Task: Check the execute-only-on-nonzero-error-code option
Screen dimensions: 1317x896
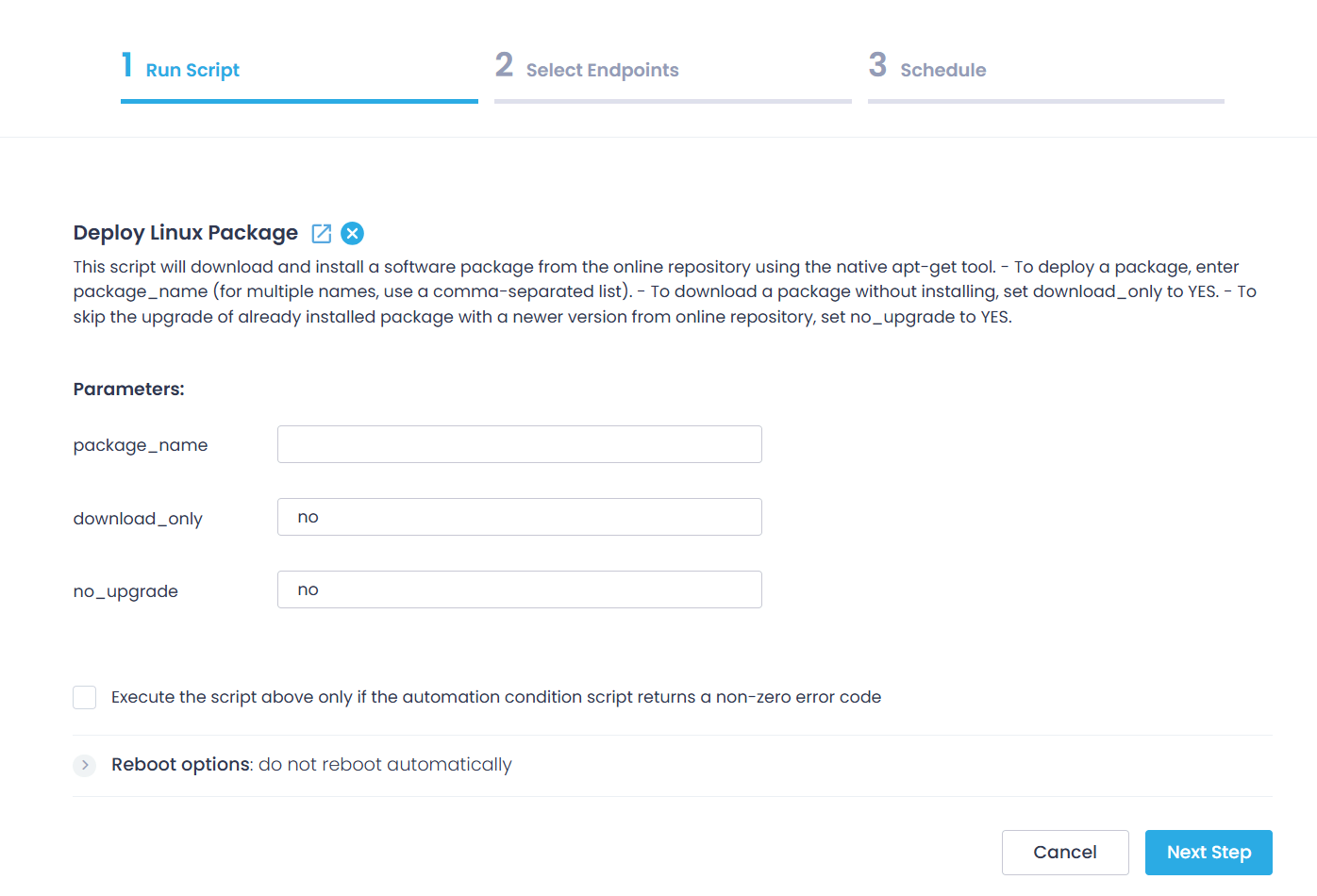Action: [84, 697]
